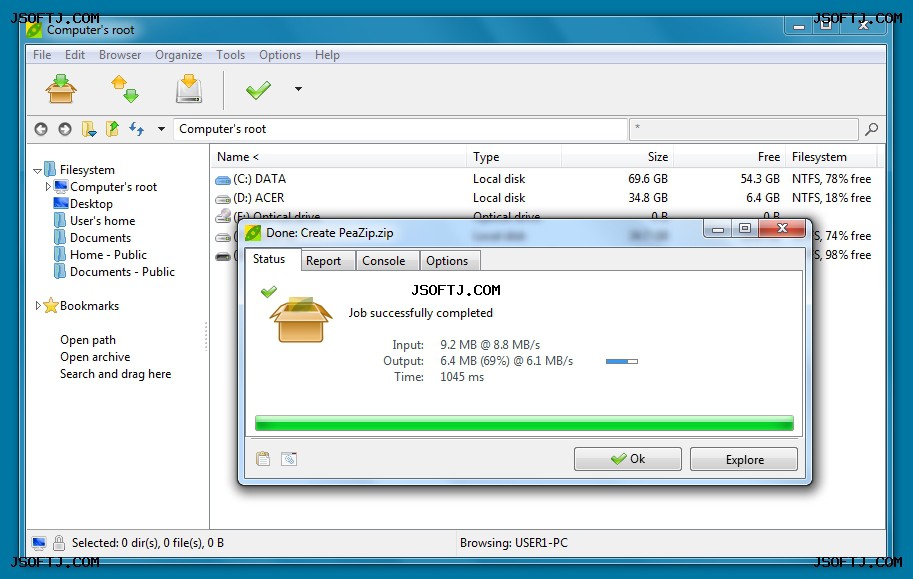Click the go up one level icon
Screen dimensions: 913x579
[112, 129]
